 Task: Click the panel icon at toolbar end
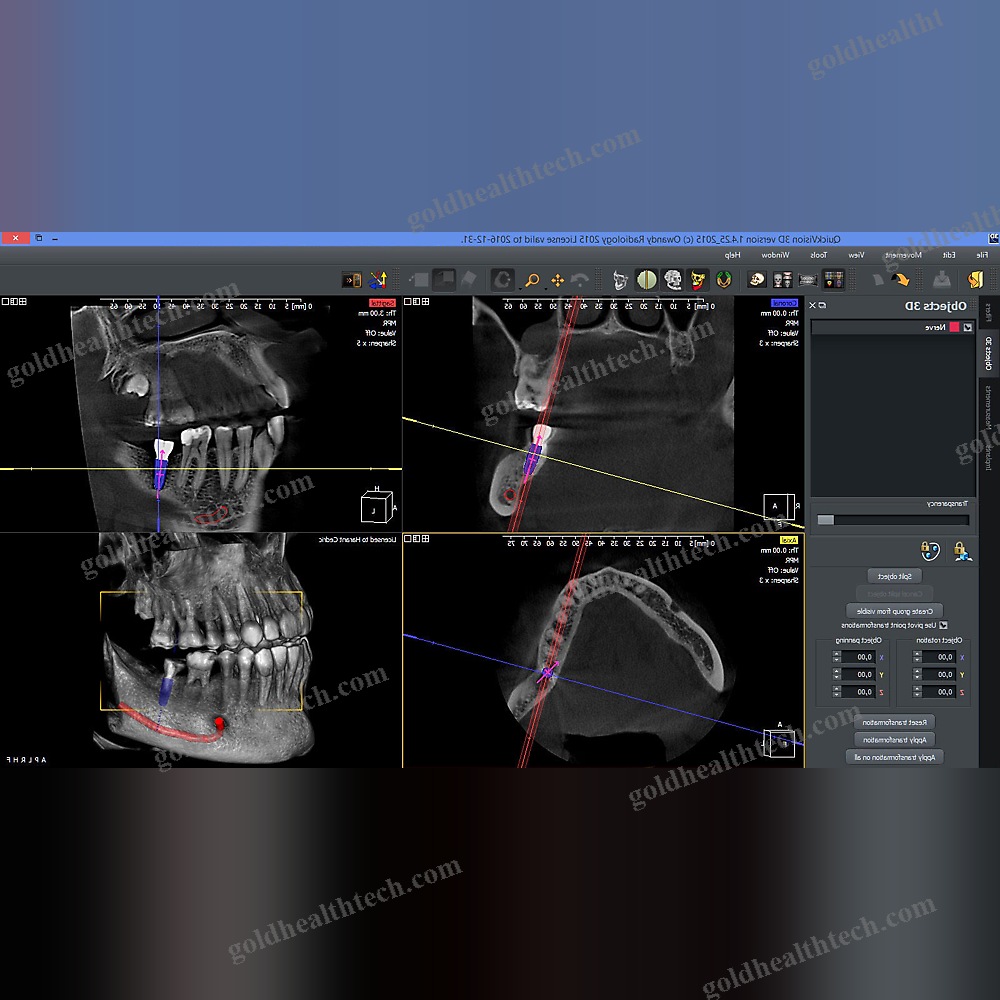click(351, 279)
